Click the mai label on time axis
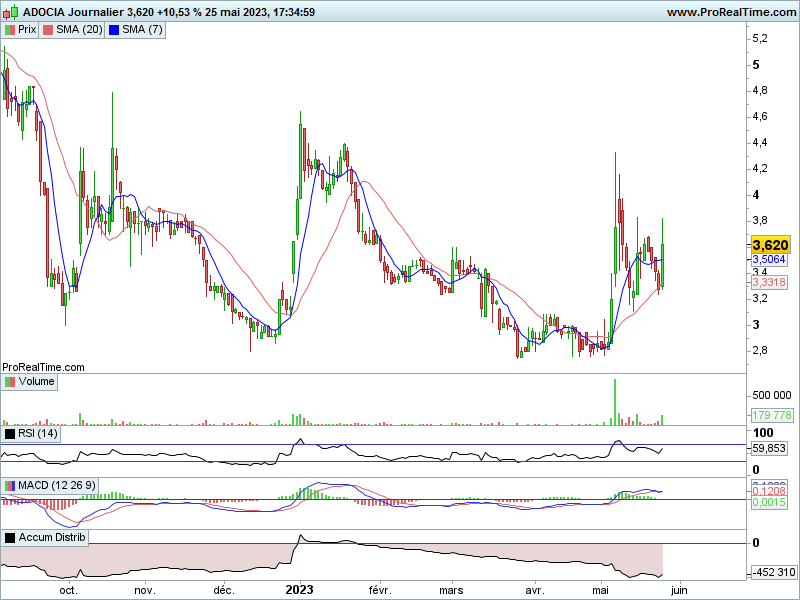This screenshot has height=600, width=800. click(x=600, y=591)
